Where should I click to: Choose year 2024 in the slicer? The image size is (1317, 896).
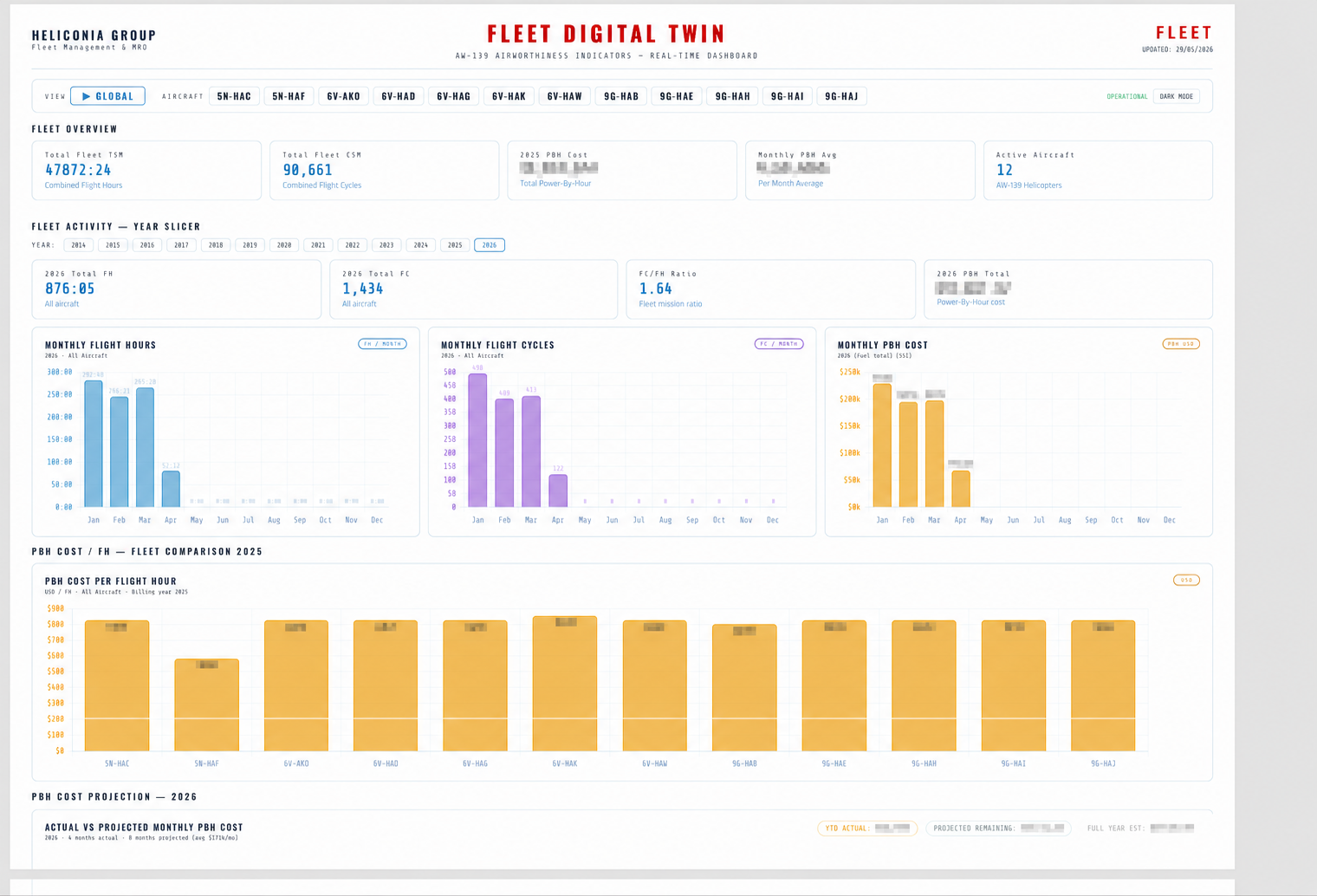tap(421, 245)
